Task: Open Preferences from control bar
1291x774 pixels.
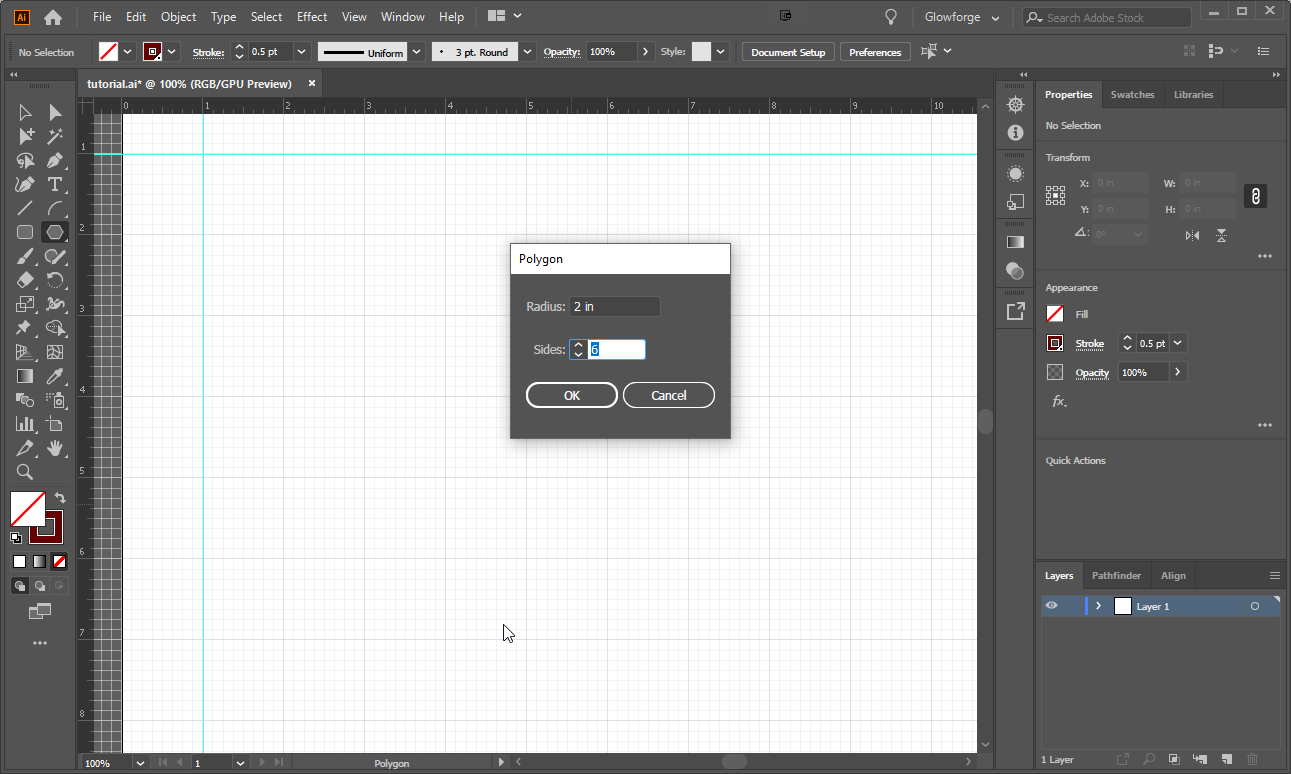Action: pos(875,52)
